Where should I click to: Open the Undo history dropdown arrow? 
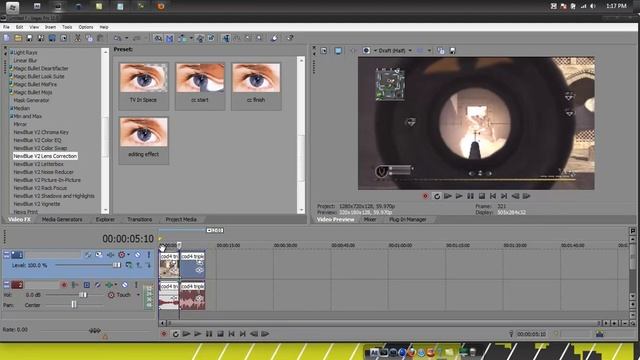click(126, 38)
